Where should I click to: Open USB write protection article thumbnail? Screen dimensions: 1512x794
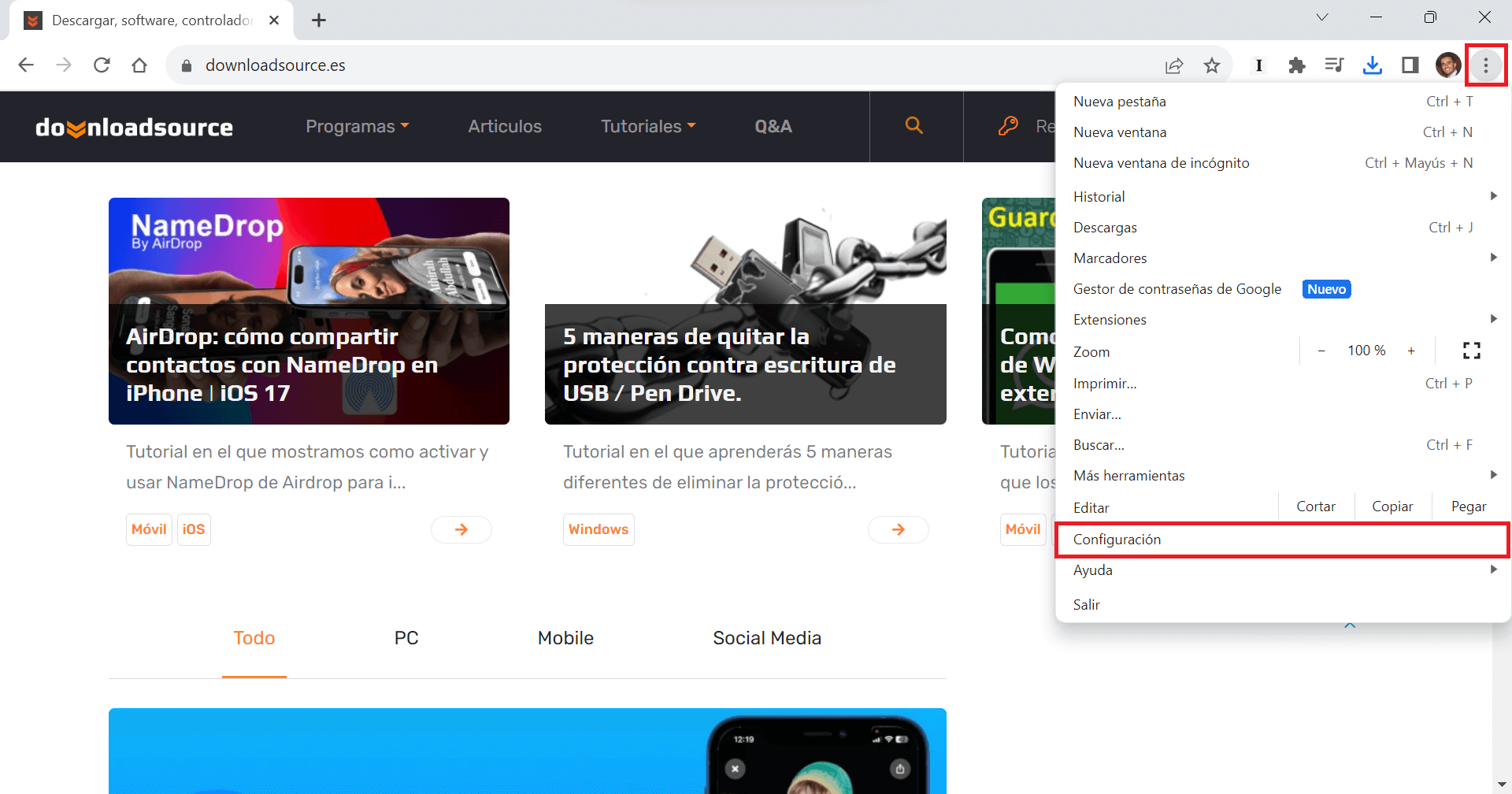pyautogui.click(x=746, y=311)
